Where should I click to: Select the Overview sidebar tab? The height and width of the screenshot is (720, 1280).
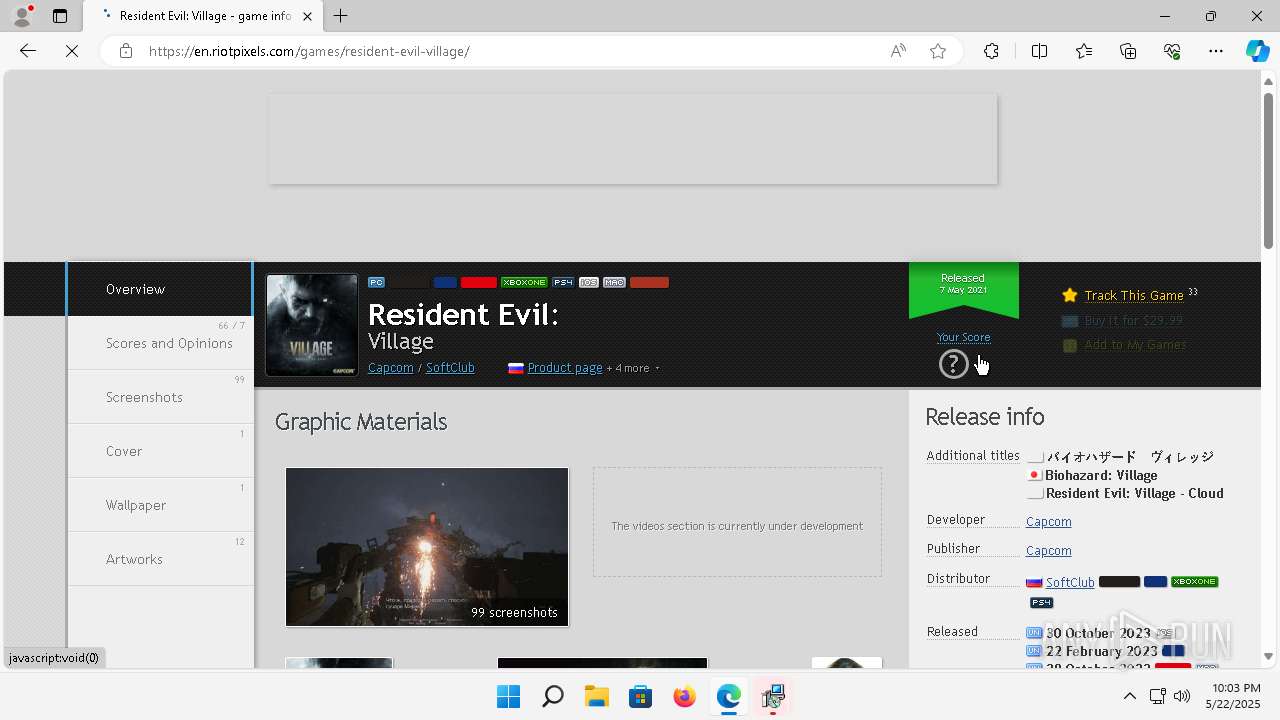click(160, 289)
